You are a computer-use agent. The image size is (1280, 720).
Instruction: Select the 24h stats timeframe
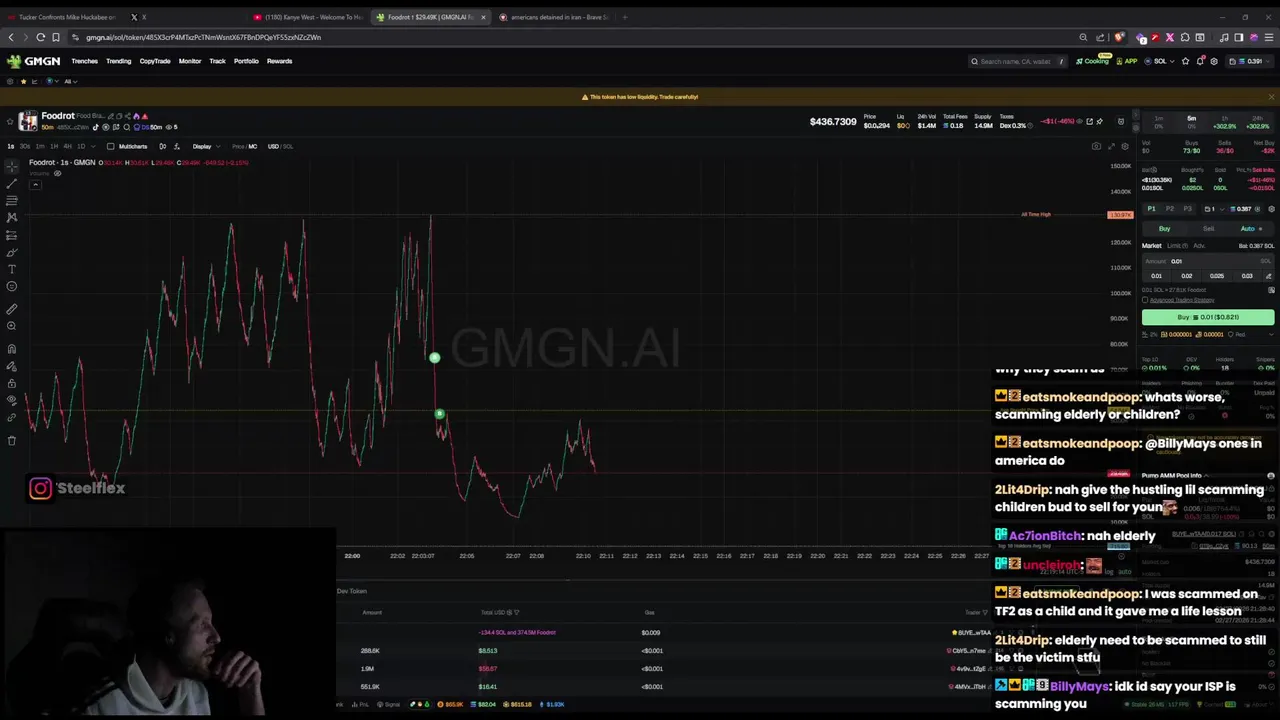(1257, 122)
